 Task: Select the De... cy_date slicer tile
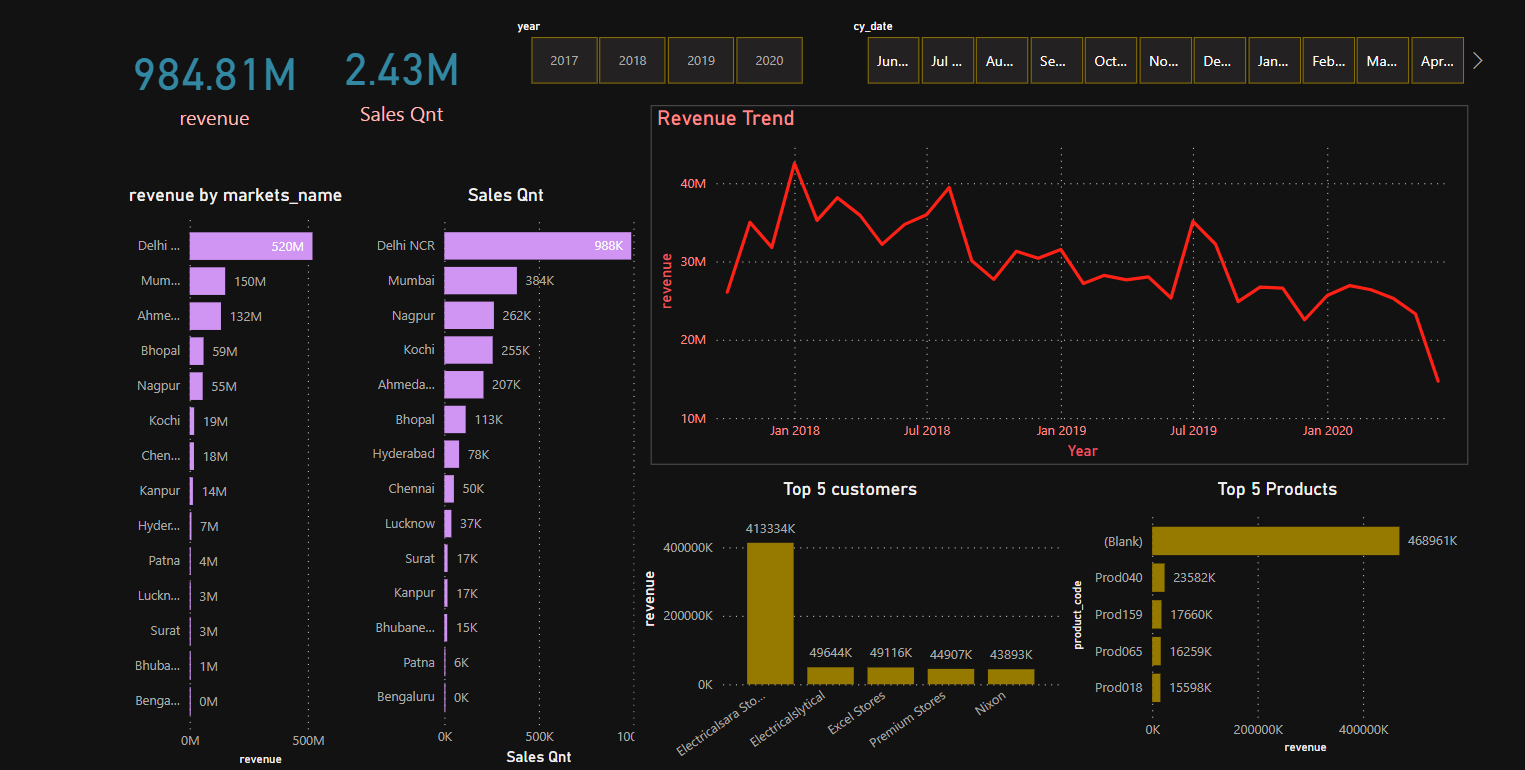pos(1219,61)
